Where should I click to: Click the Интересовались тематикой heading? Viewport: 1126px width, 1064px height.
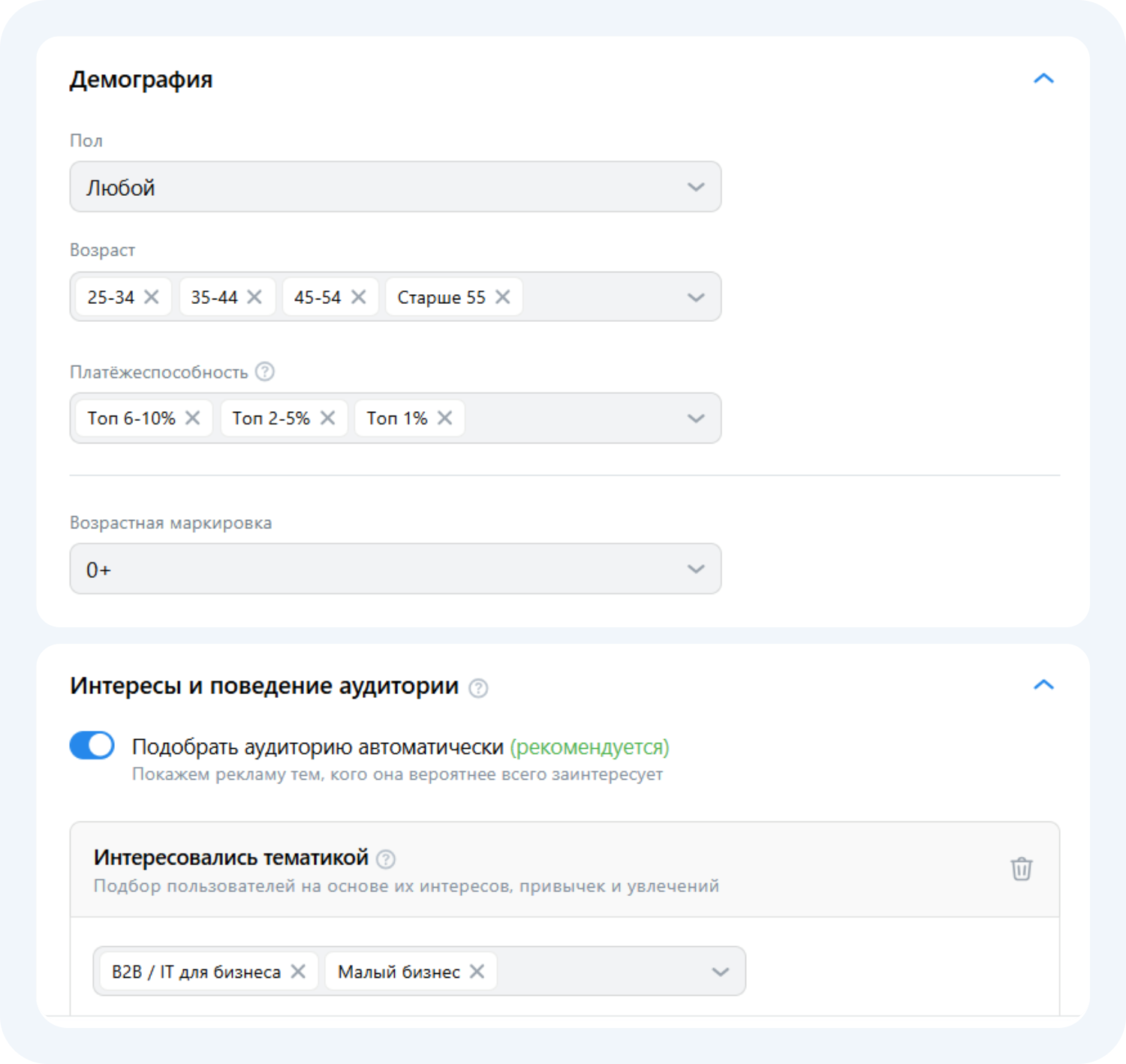[x=231, y=857]
